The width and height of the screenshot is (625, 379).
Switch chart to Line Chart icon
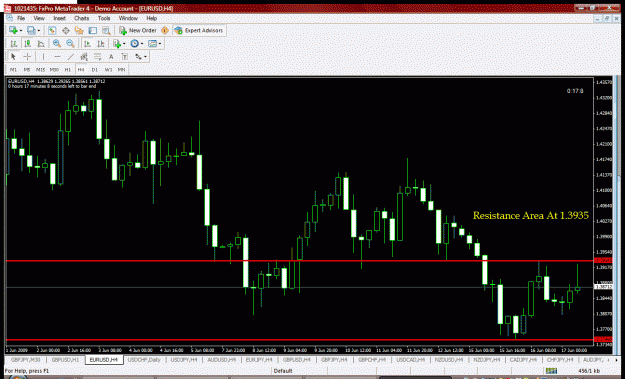click(41, 43)
